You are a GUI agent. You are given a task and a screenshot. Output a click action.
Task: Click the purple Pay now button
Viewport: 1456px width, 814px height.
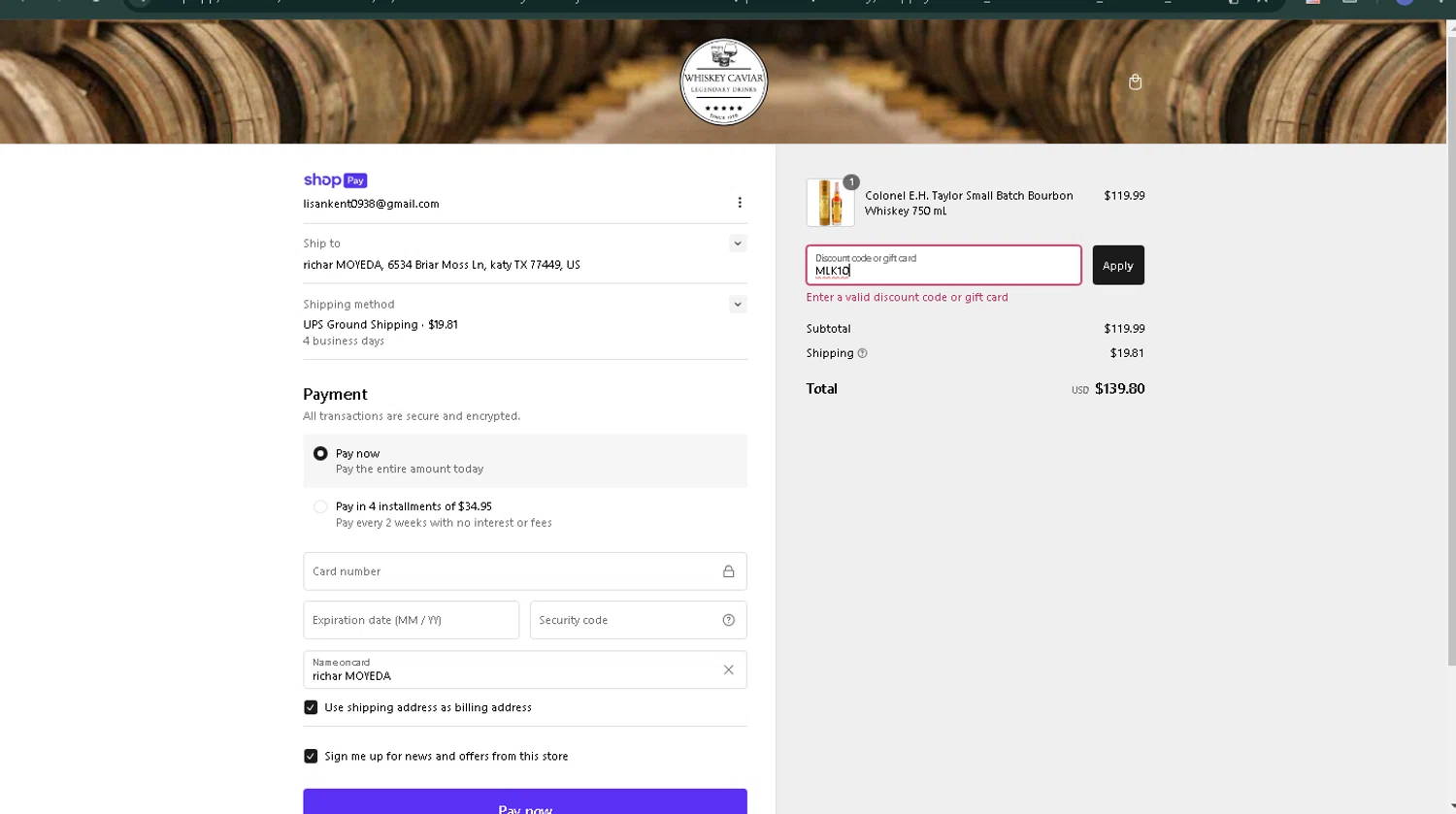[525, 801]
